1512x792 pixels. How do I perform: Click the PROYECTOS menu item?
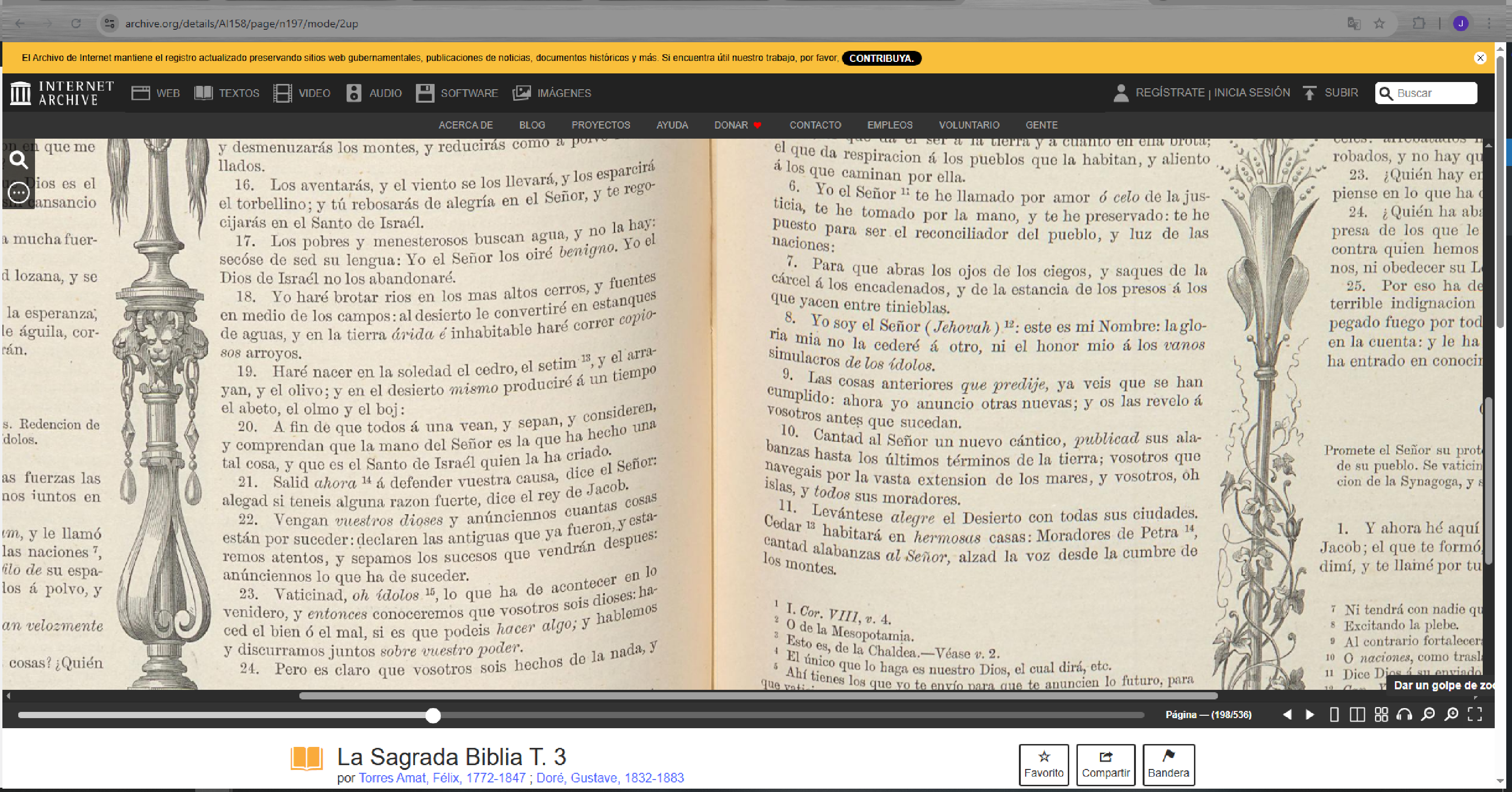click(601, 125)
